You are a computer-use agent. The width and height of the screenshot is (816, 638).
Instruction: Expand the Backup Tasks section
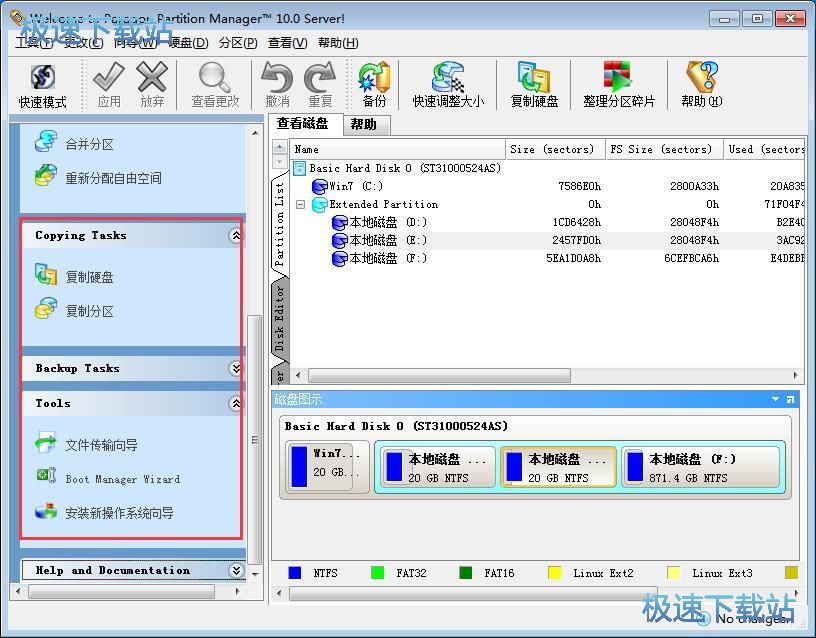coord(236,368)
